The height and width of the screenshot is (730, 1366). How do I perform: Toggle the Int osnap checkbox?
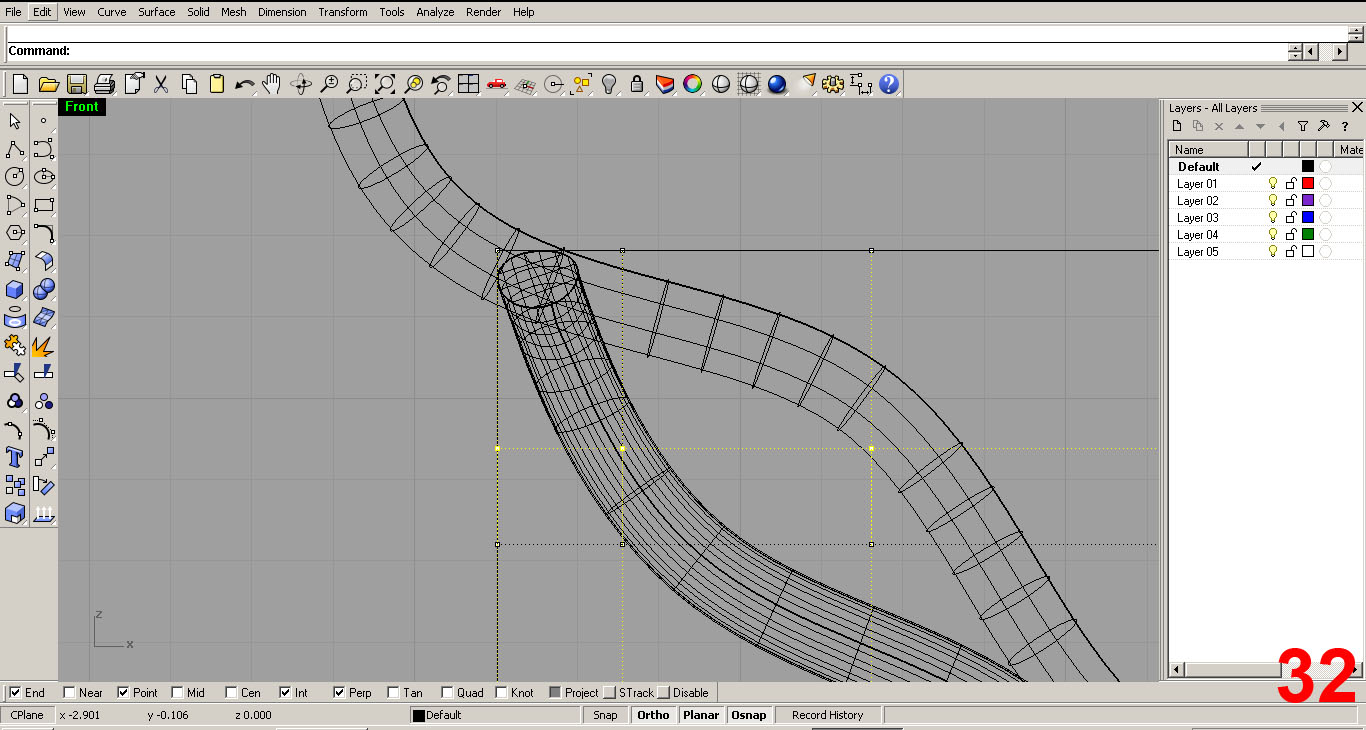285,692
